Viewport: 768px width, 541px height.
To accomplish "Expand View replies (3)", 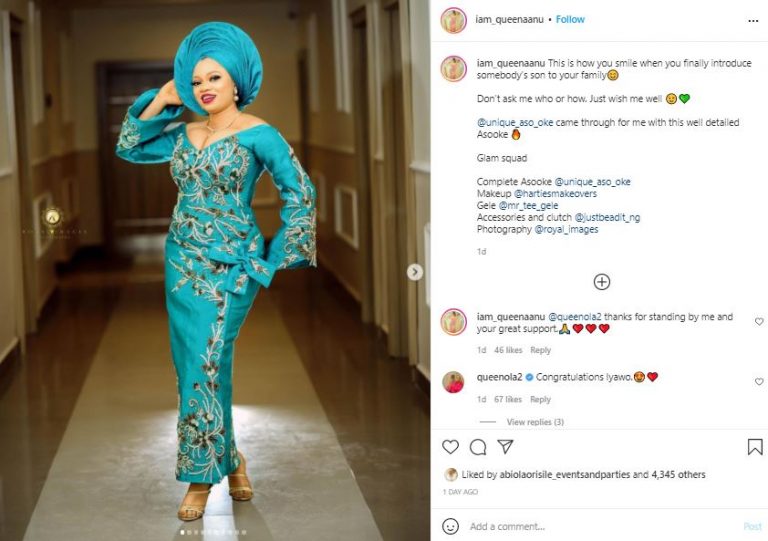I will pyautogui.click(x=535, y=422).
